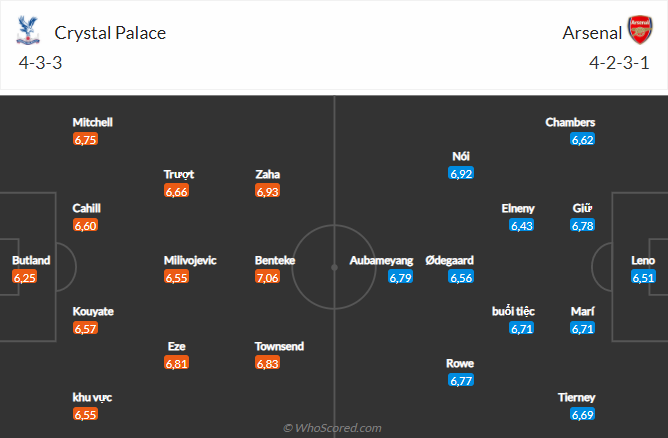The height and width of the screenshot is (438, 668).
Task: Select Elneny's 6,43 rating badge
Action: click(x=522, y=225)
